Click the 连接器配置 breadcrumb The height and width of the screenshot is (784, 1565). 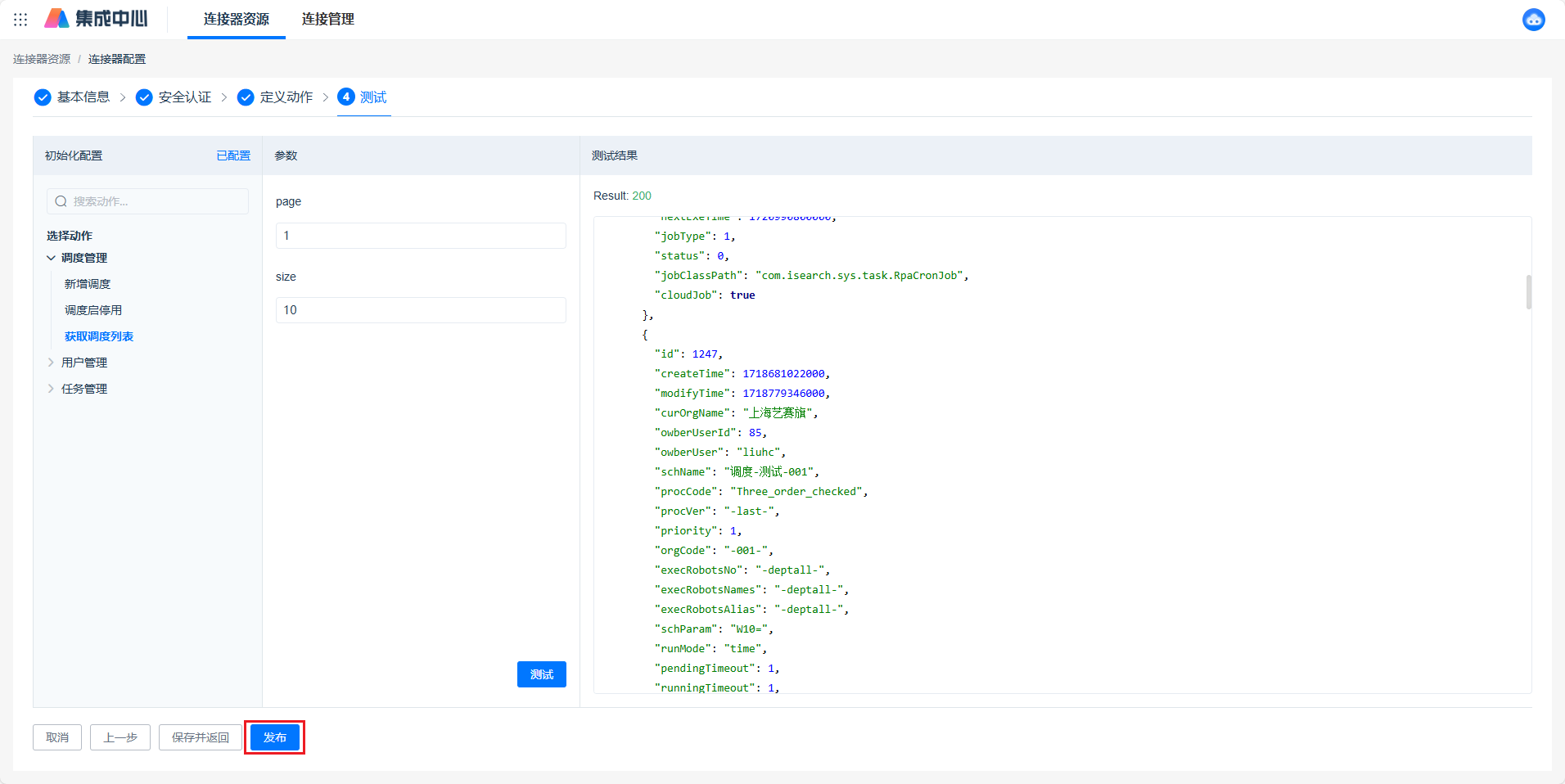tap(117, 59)
